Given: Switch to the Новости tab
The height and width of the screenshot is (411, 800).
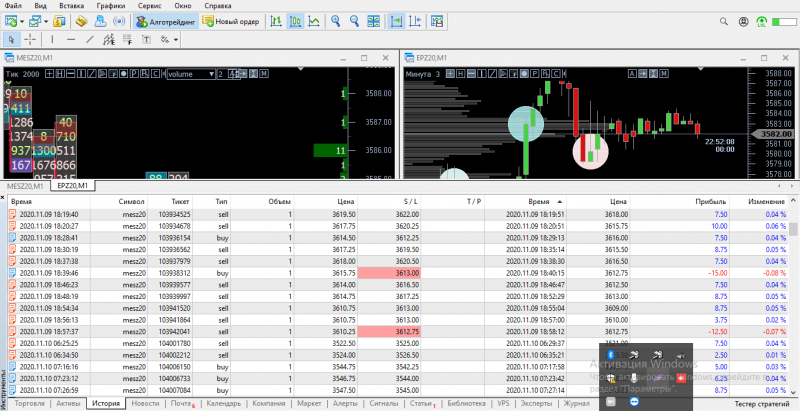Looking at the screenshot, I should tap(145, 403).
